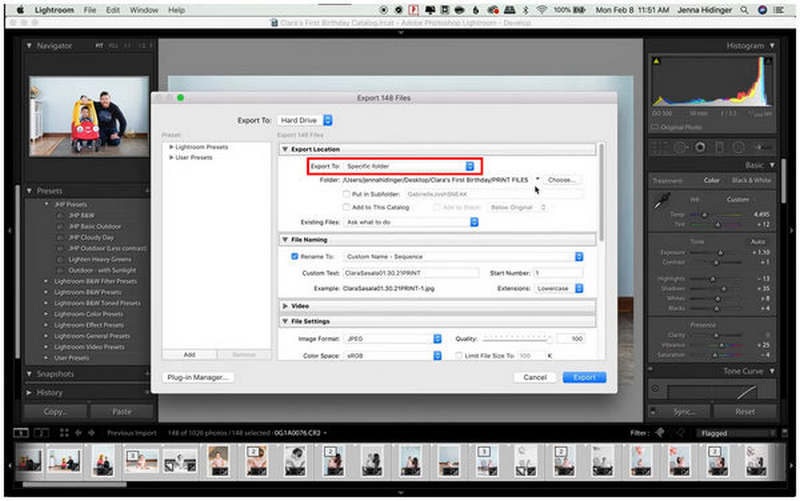Click the Export button
The width and height of the screenshot is (800, 501).
[584, 378]
